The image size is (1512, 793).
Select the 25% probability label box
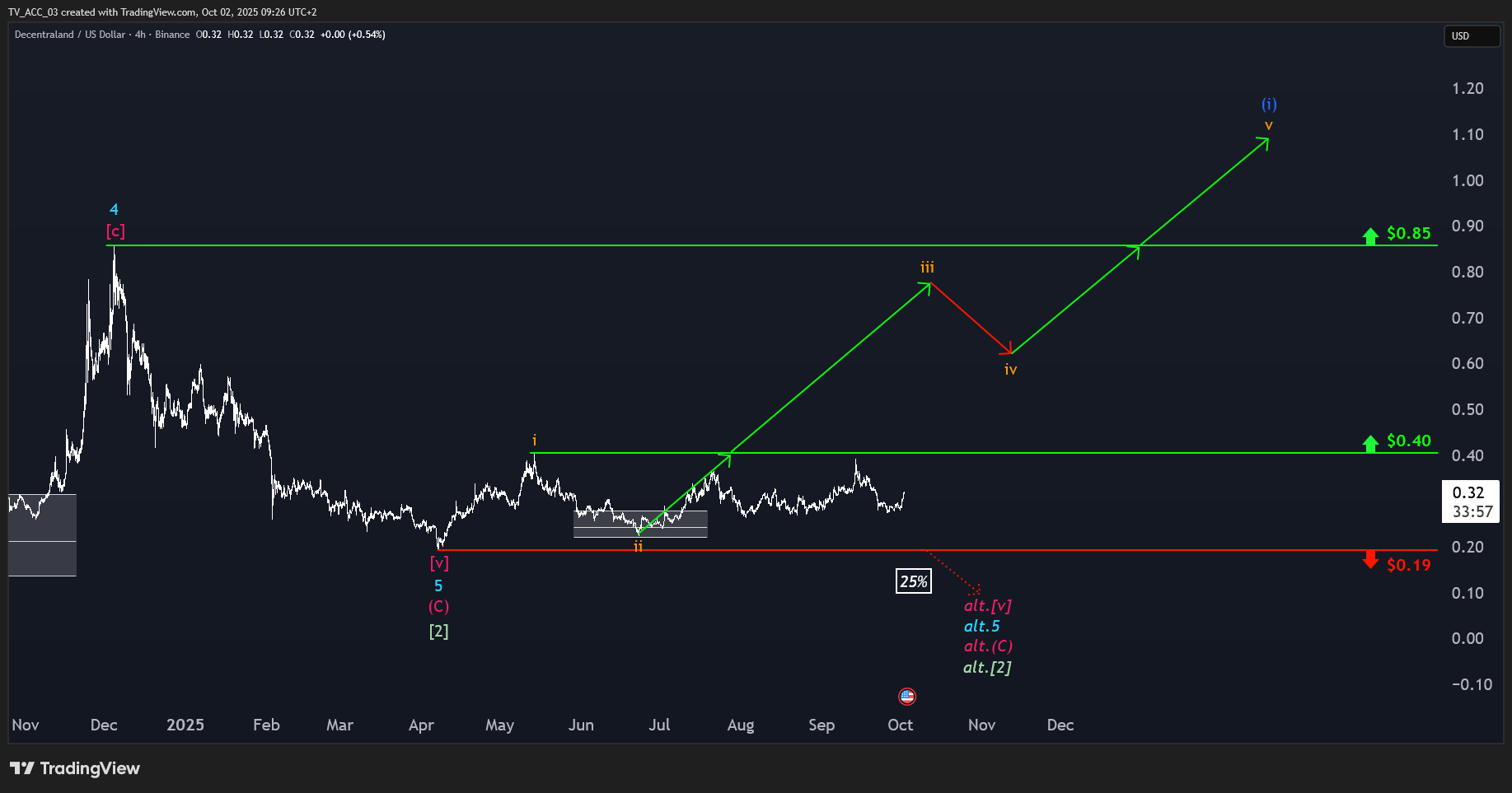coord(914,581)
